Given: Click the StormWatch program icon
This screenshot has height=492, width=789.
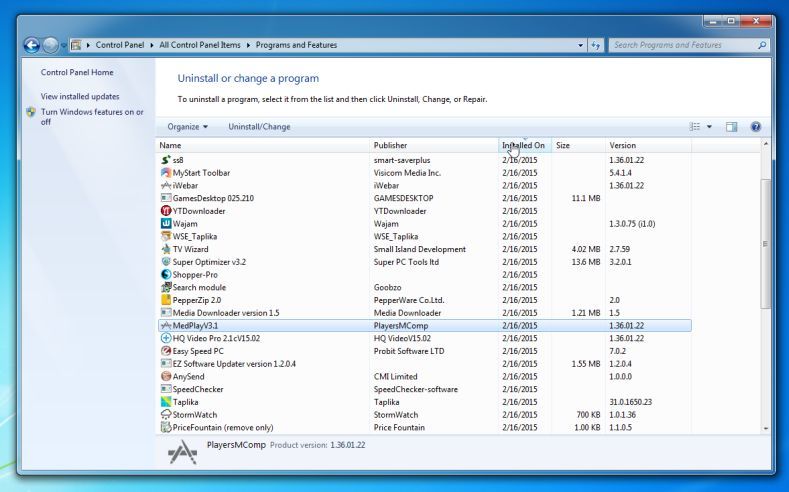Looking at the screenshot, I should pyautogui.click(x=166, y=415).
